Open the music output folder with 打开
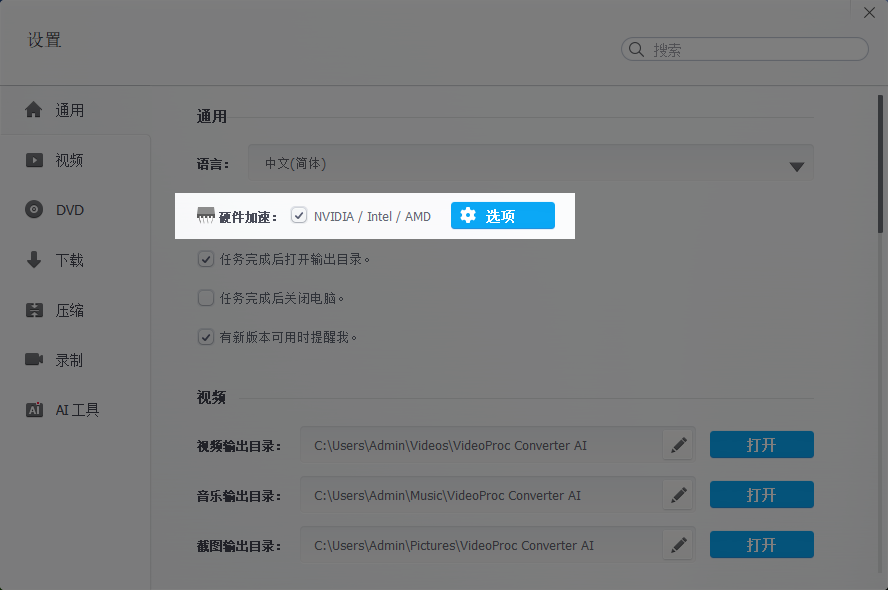This screenshot has height=590, width=888. click(762, 495)
